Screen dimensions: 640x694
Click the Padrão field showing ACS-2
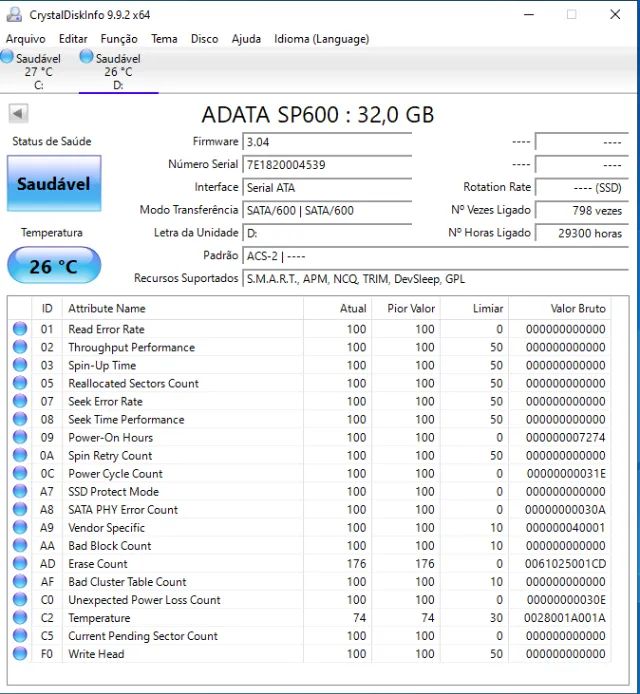tap(436, 256)
